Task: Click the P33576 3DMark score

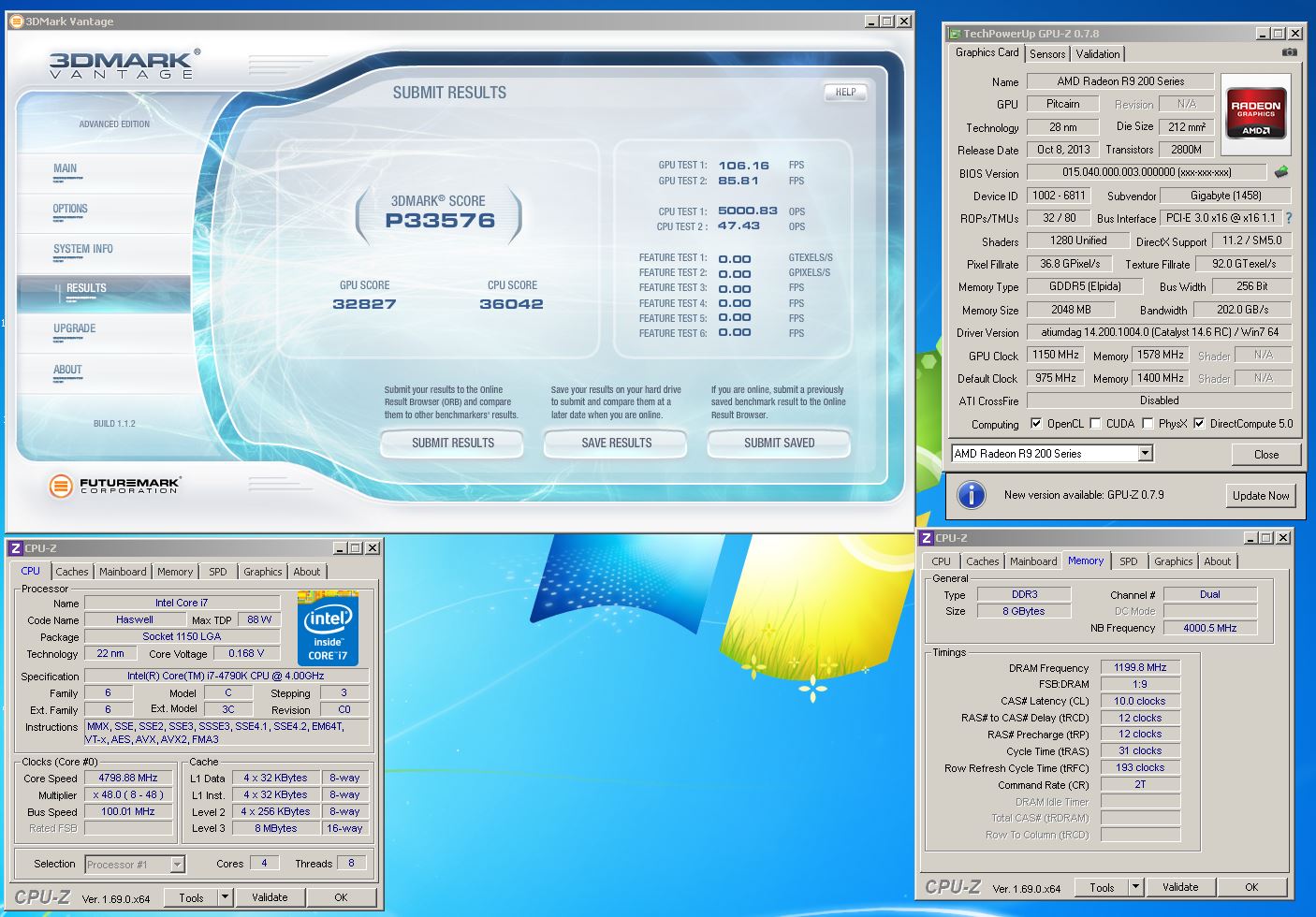Action: [x=440, y=221]
